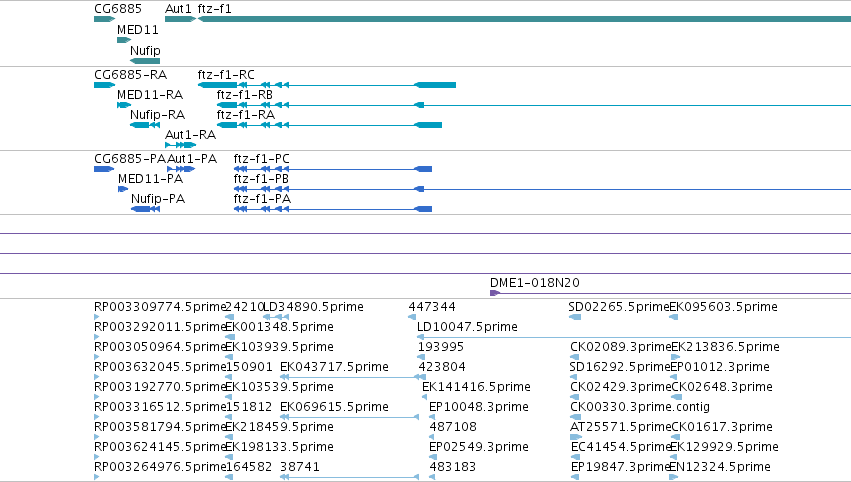
Task: Select the ftz-f1-RC transcript label
Action: (226, 75)
